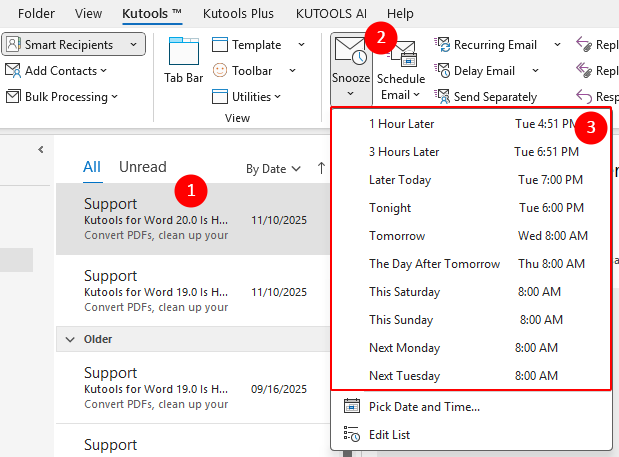Collapse the Snooze dropdown arrow

point(351,94)
